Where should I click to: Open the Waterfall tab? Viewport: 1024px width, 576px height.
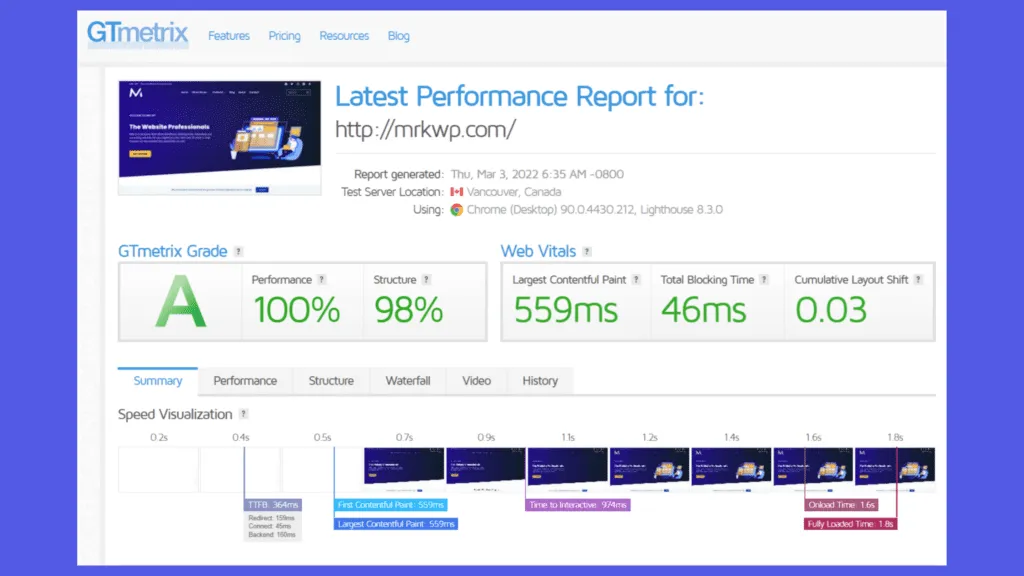click(408, 381)
